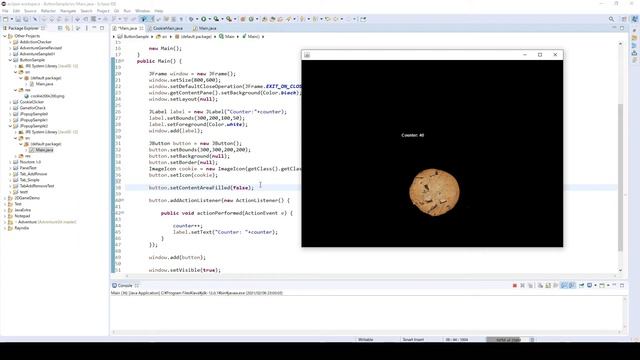
Task: Open the File menu
Action: (5, 11)
